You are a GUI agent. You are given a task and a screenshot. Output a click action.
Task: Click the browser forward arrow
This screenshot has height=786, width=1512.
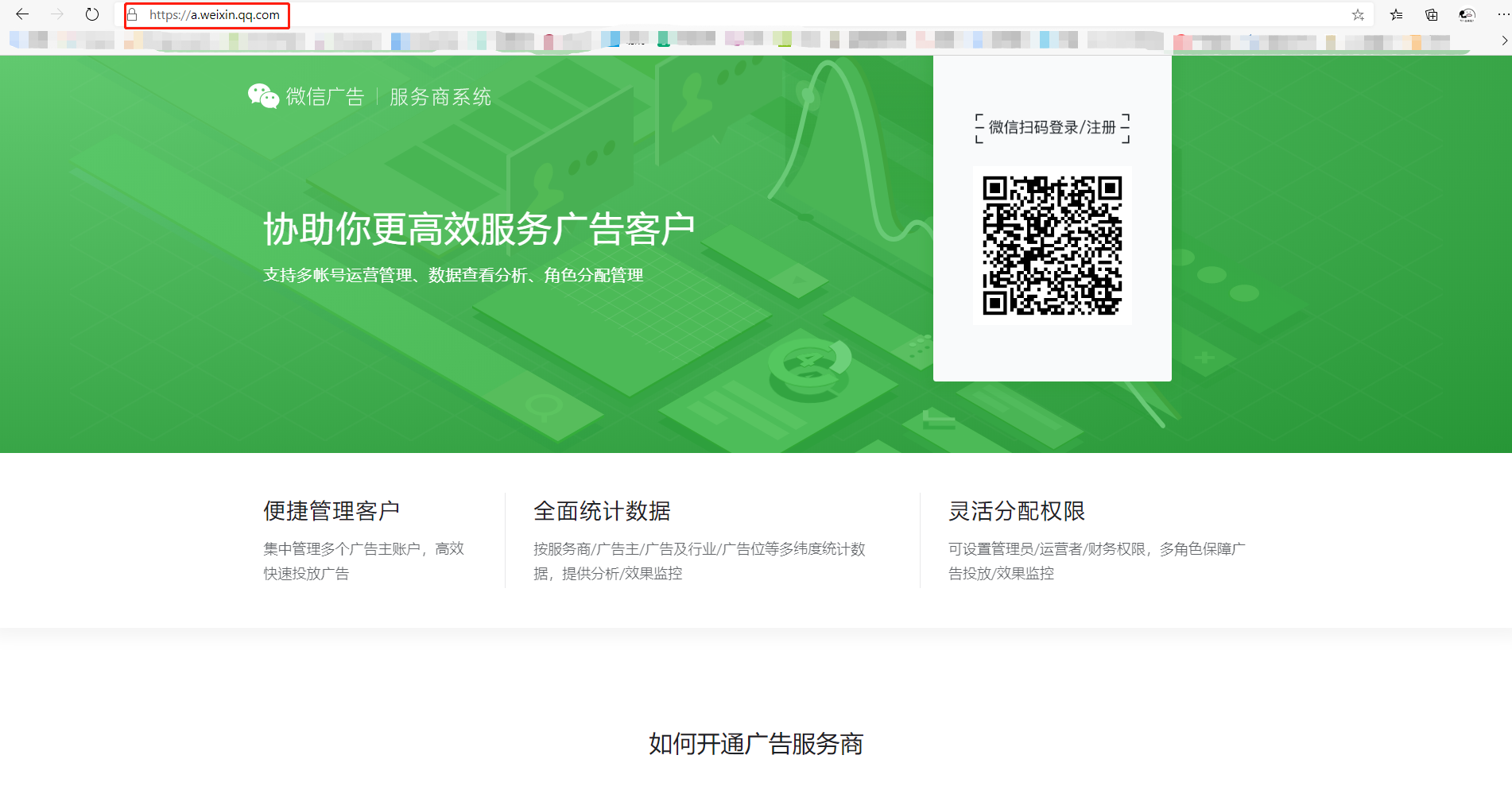[57, 14]
